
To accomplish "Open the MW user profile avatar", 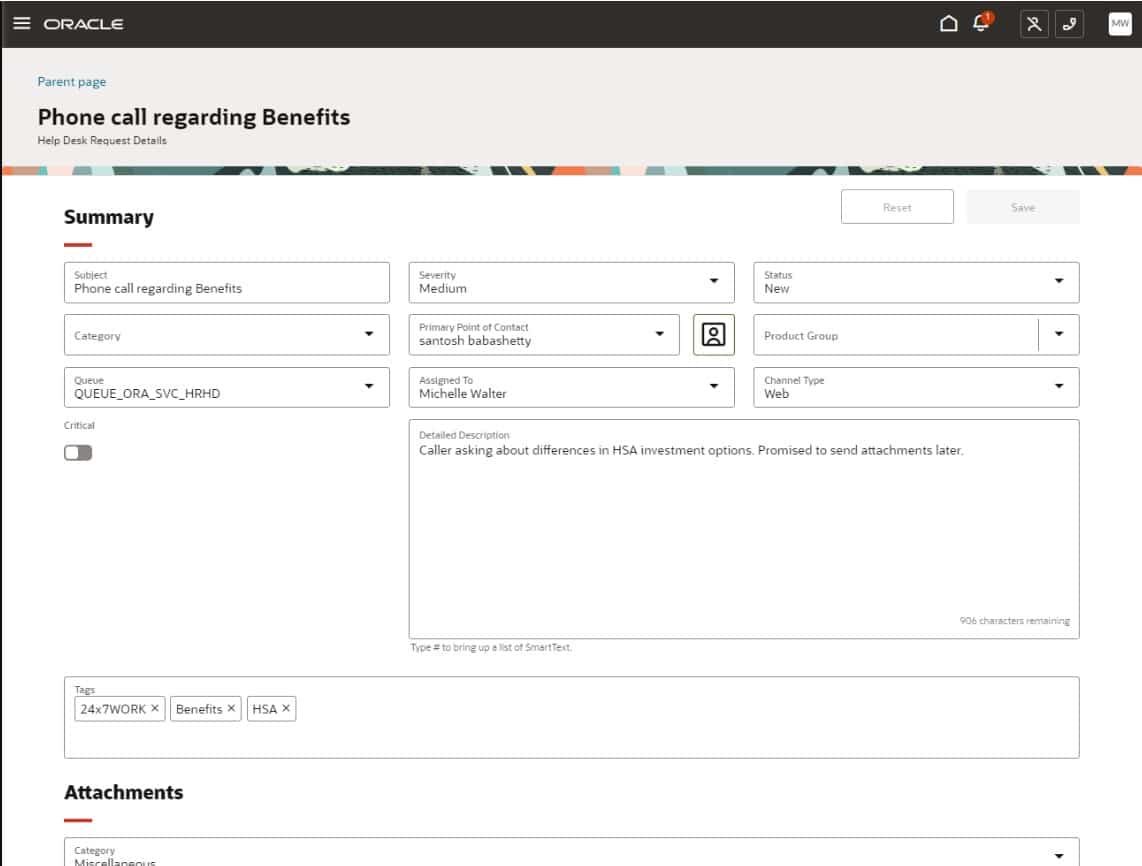I will 1119,23.
